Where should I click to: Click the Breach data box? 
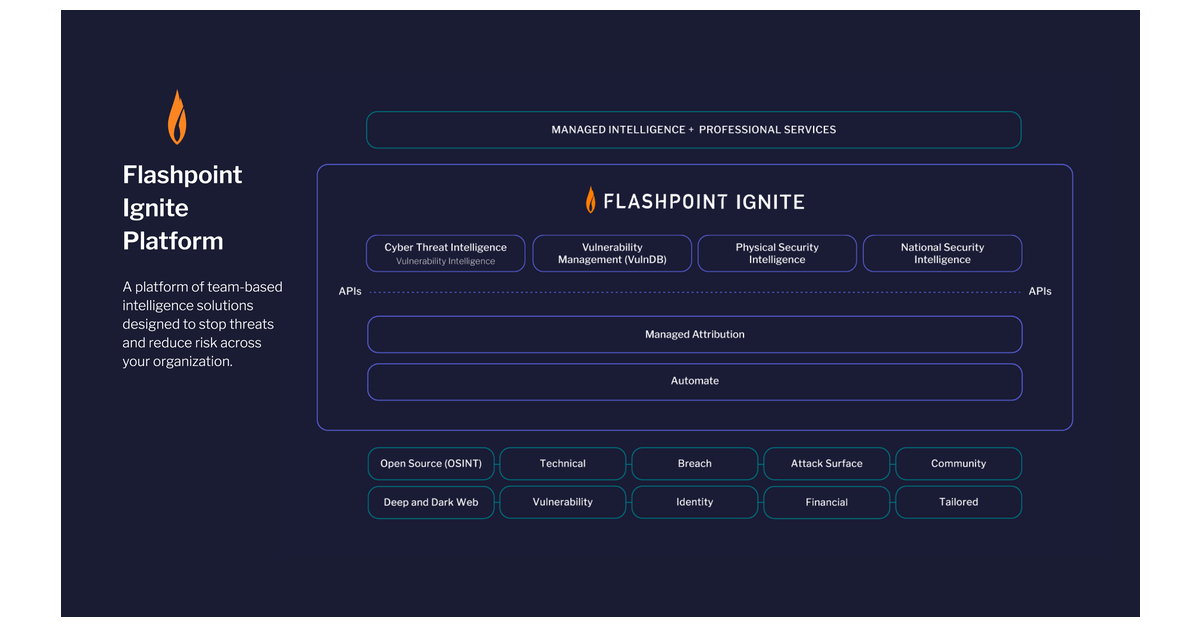coord(695,464)
